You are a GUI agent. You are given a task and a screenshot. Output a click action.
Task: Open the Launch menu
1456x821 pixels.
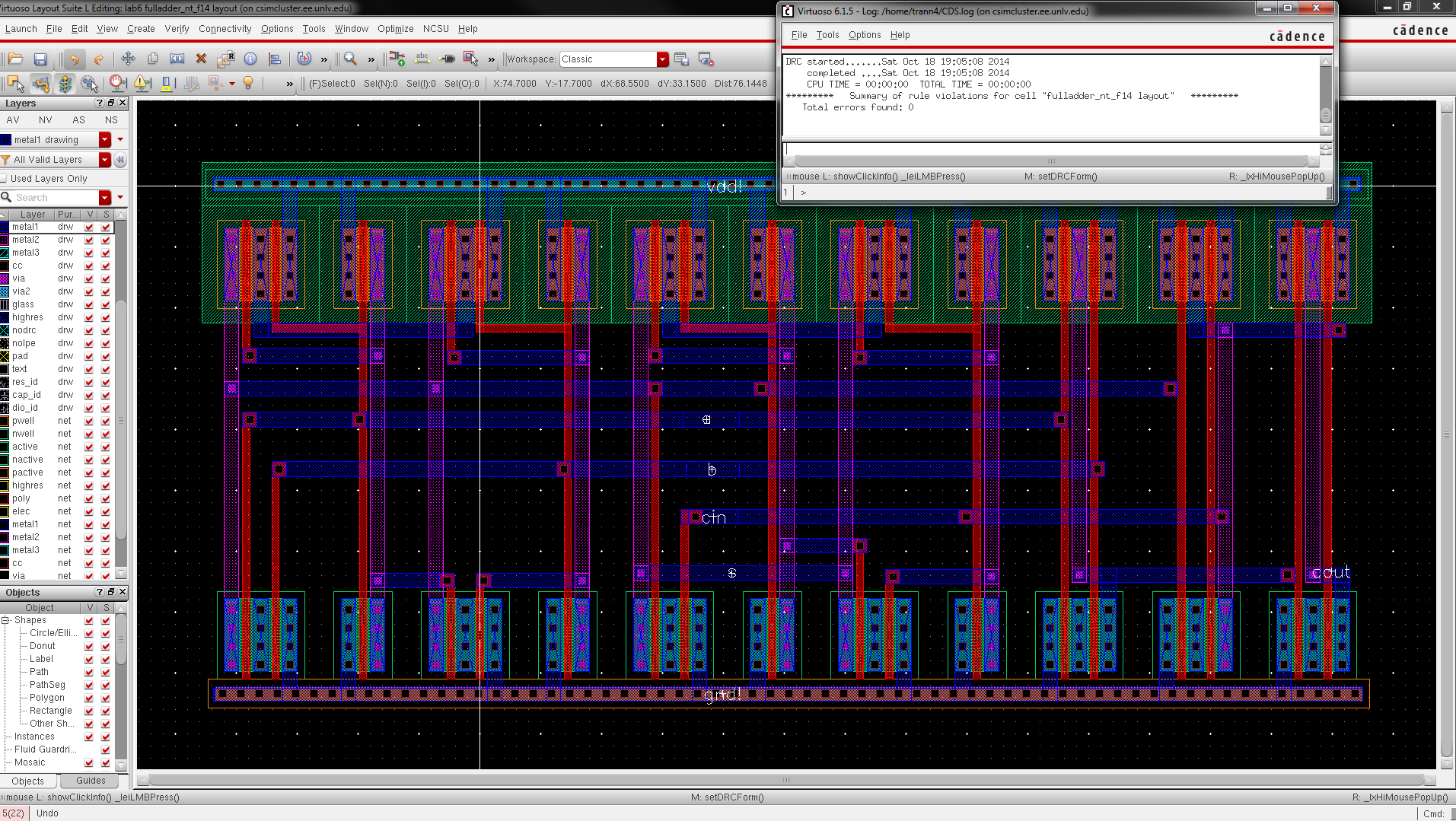[21, 29]
